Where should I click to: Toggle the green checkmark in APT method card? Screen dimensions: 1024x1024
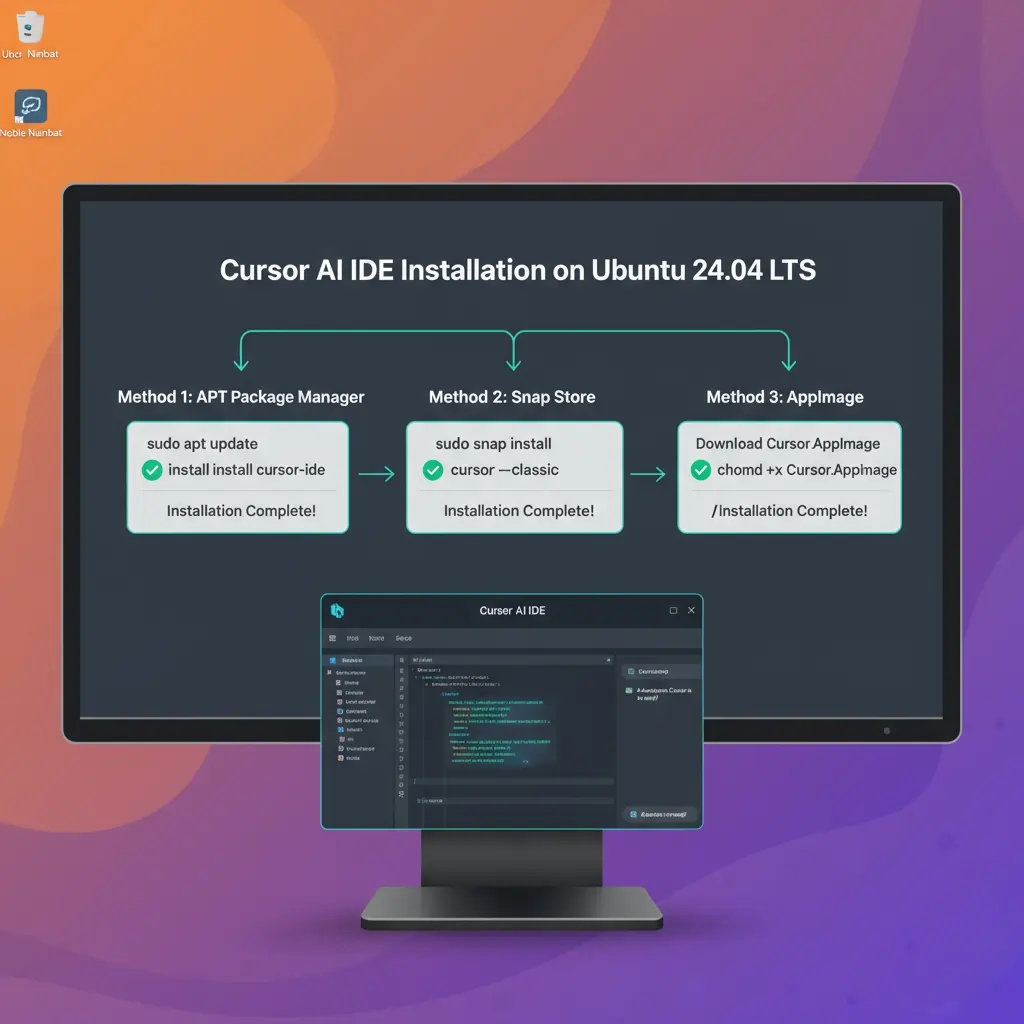152,470
